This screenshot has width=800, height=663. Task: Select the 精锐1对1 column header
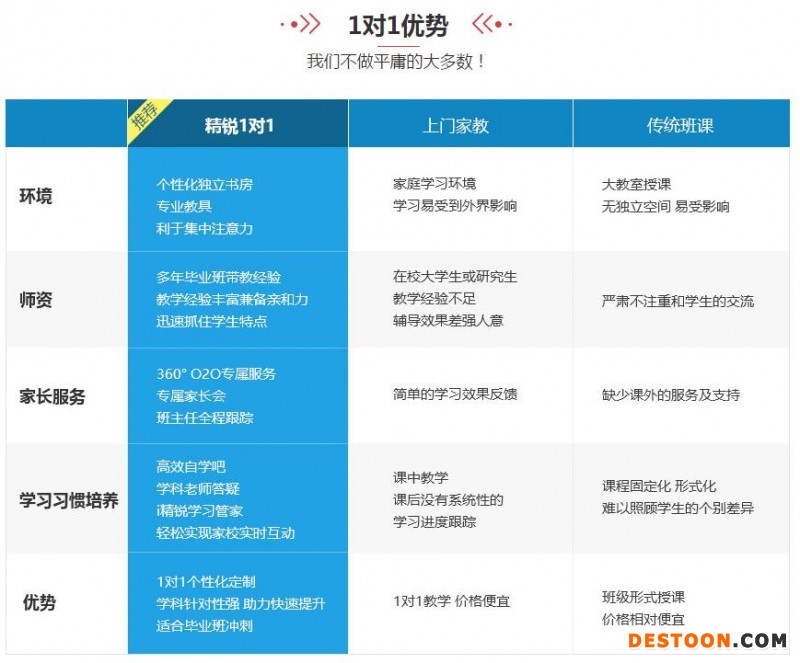(x=238, y=126)
